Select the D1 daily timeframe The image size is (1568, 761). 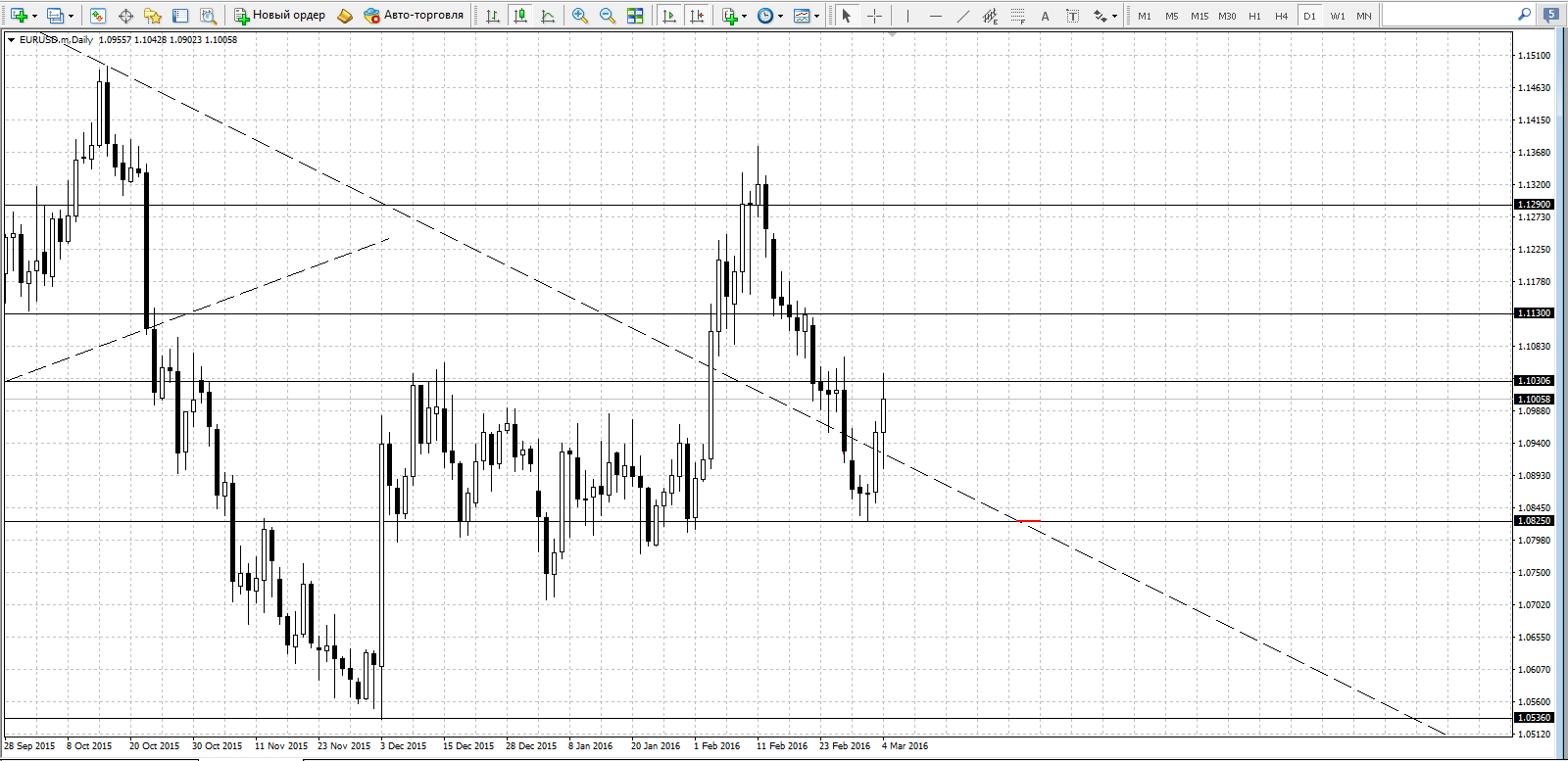[1309, 16]
